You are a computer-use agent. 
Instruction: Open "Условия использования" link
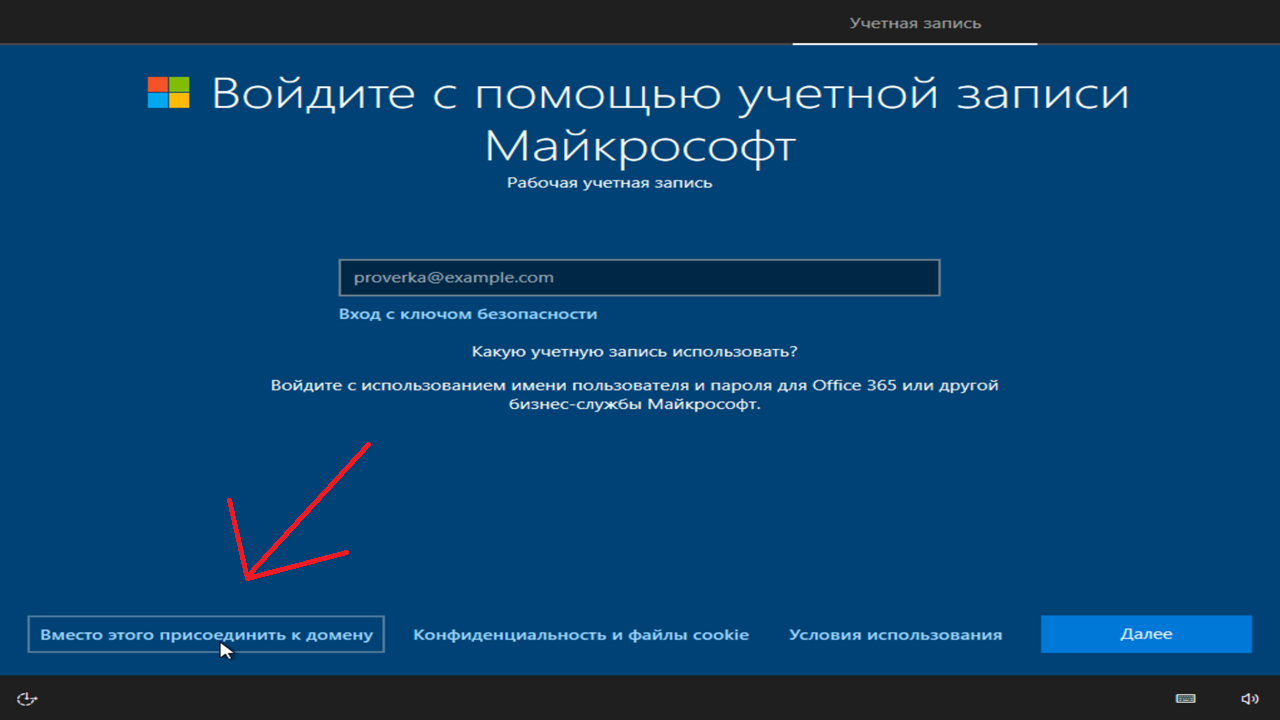(x=895, y=635)
